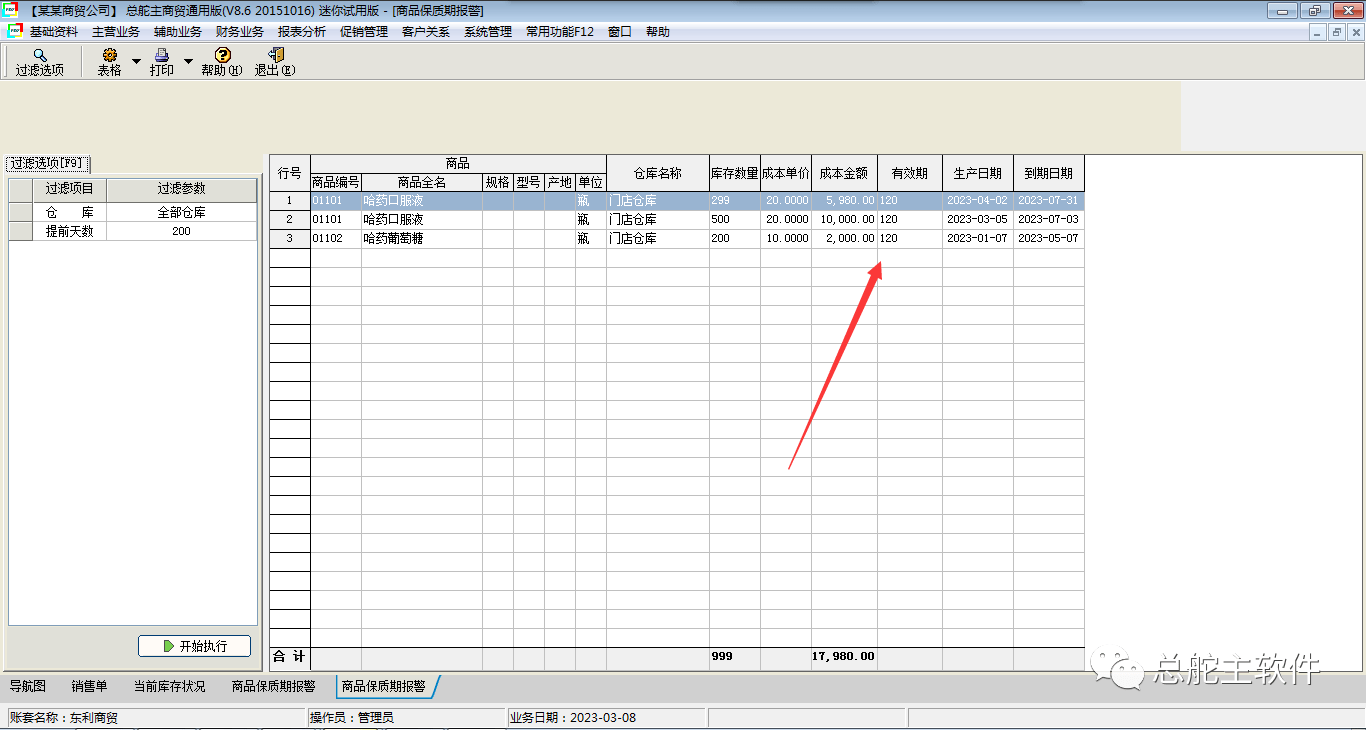Click 操作员：管理员 status entry
1366x730 pixels.
pyautogui.click(x=406, y=718)
